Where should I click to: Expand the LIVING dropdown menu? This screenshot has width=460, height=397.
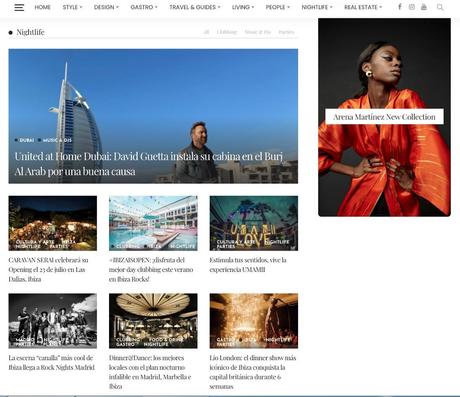243,7
